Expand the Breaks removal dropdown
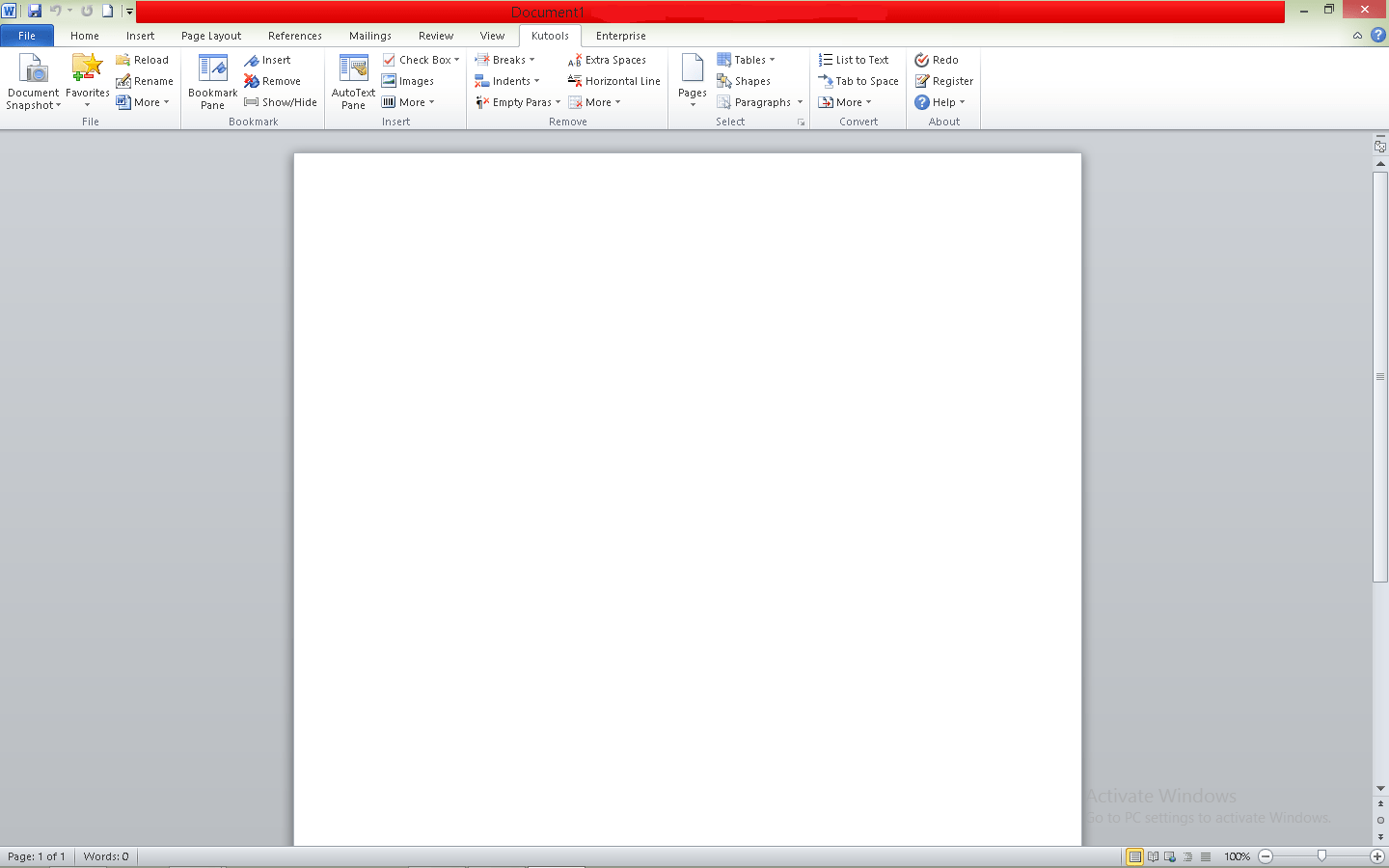The width and height of the screenshot is (1389, 868). tap(504, 60)
